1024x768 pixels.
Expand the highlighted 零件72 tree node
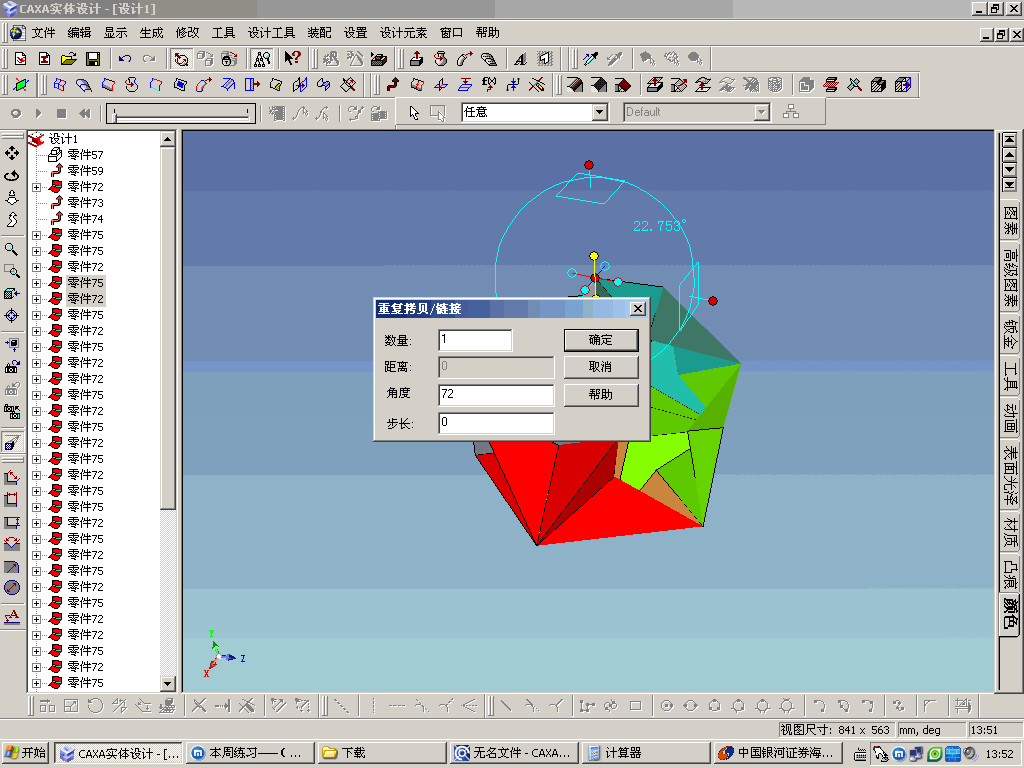pyautogui.click(x=37, y=299)
